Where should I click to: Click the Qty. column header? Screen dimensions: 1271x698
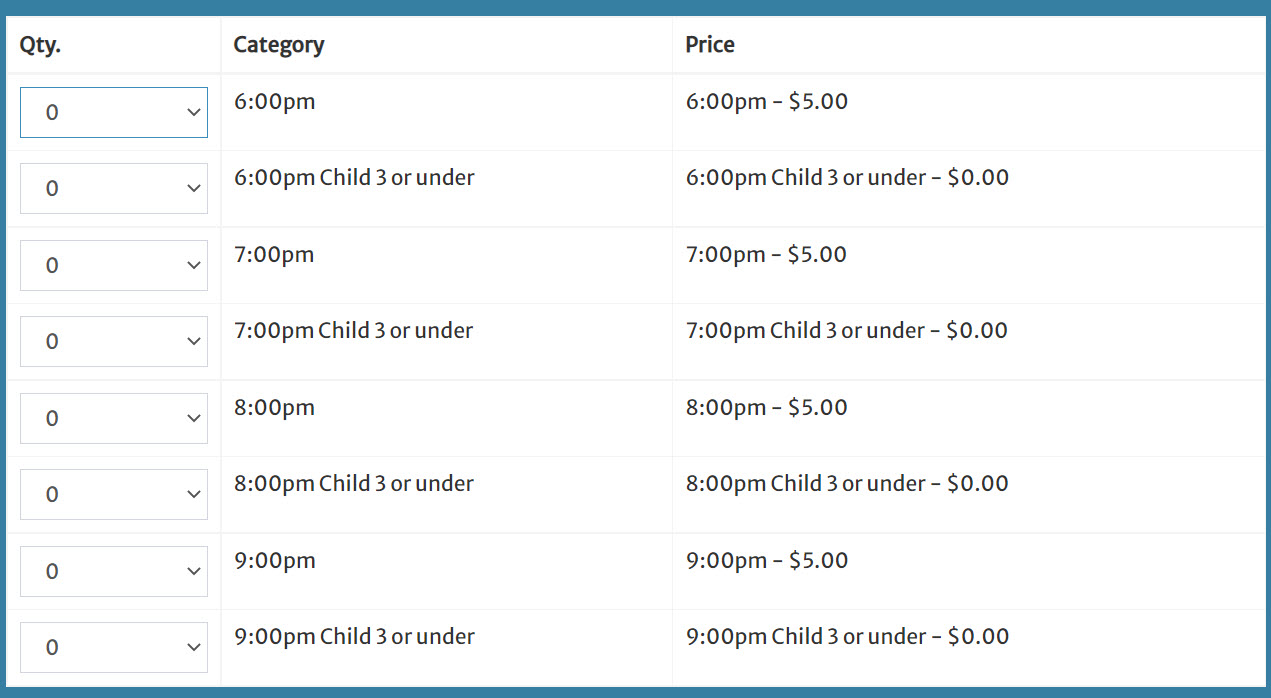click(x=40, y=45)
